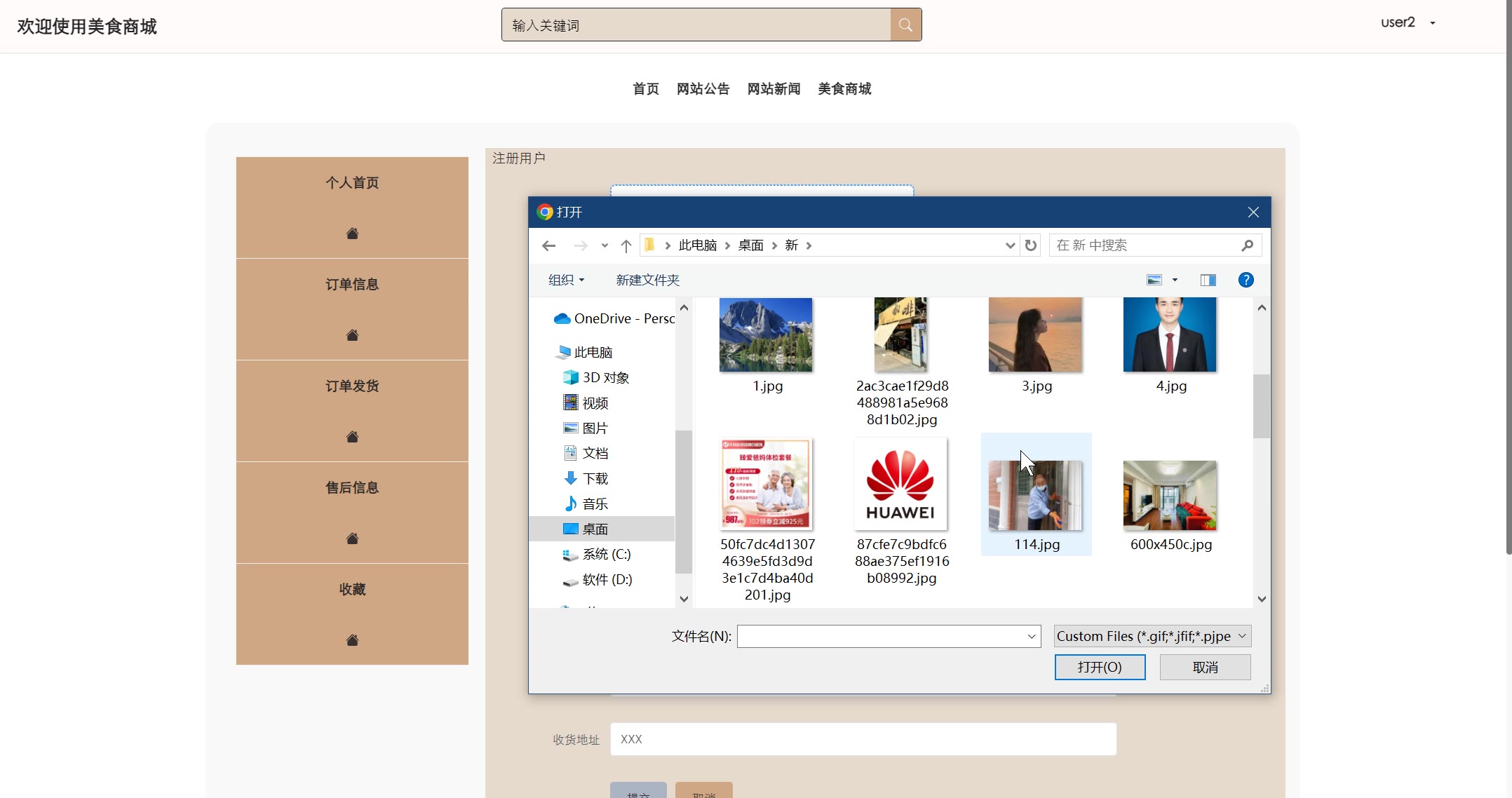Select the 4.jpg portrait thumbnail
Viewport: 1512px width, 798px height.
click(1170, 334)
